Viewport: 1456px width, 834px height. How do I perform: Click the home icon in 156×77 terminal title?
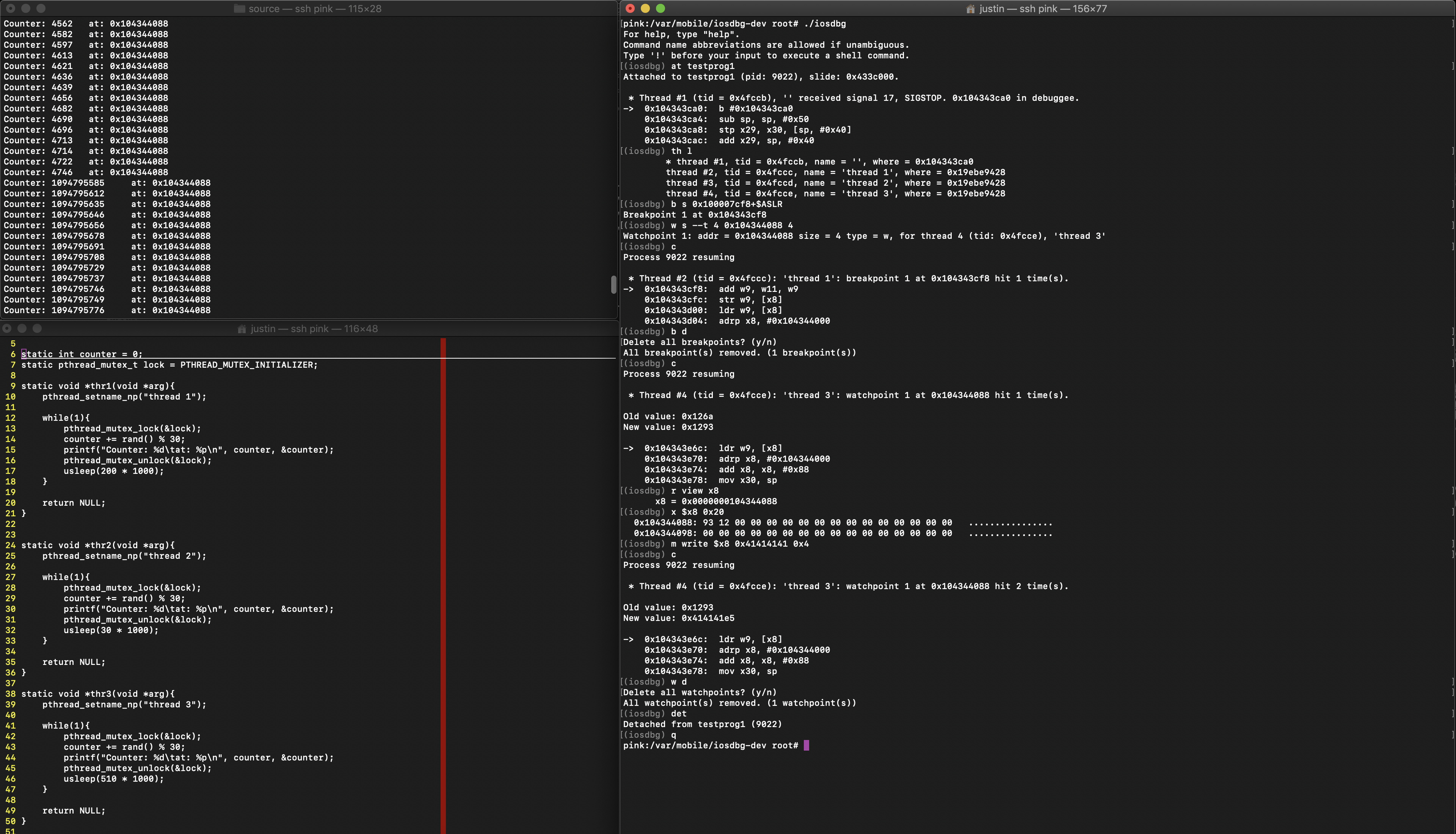(x=970, y=9)
